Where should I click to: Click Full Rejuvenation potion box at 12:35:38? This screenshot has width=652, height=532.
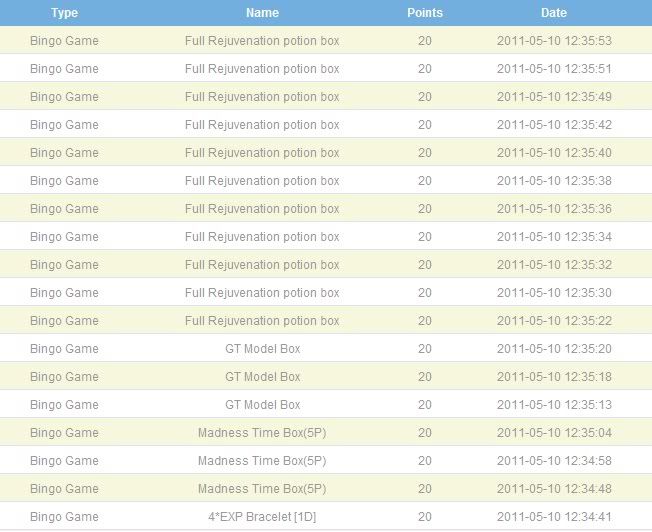click(x=262, y=181)
